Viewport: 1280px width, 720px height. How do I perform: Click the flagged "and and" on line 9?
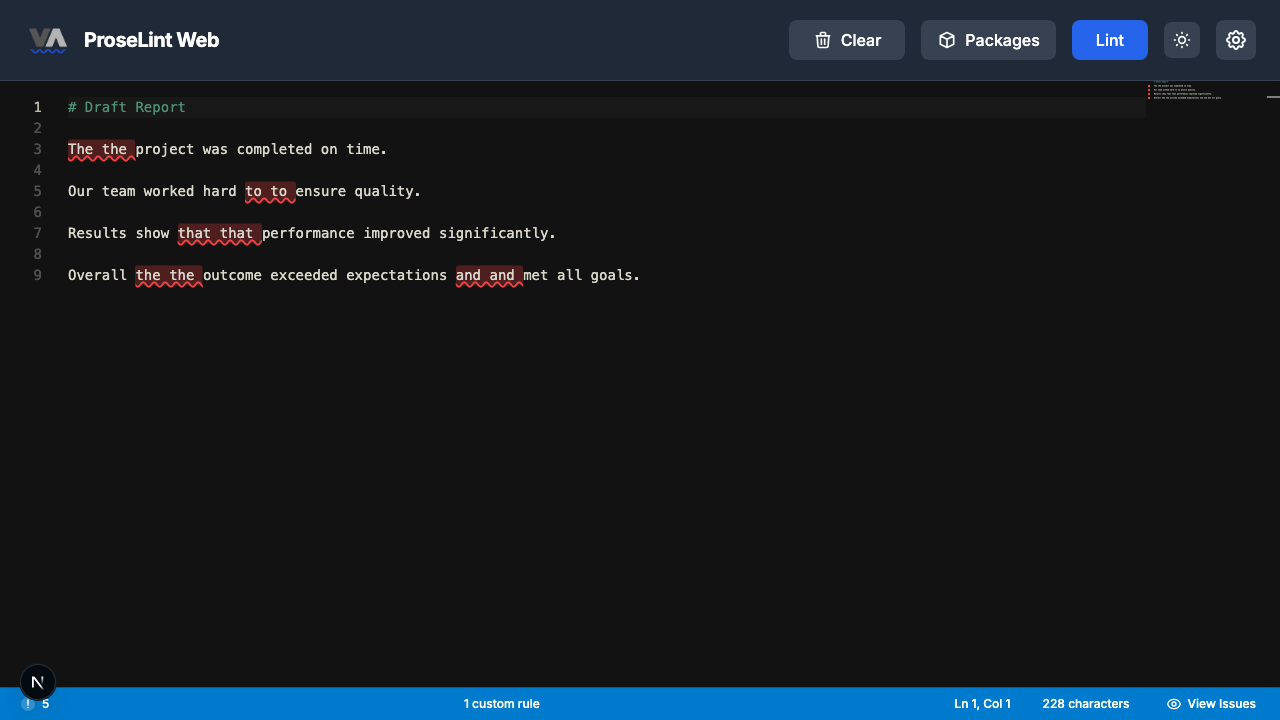point(487,275)
